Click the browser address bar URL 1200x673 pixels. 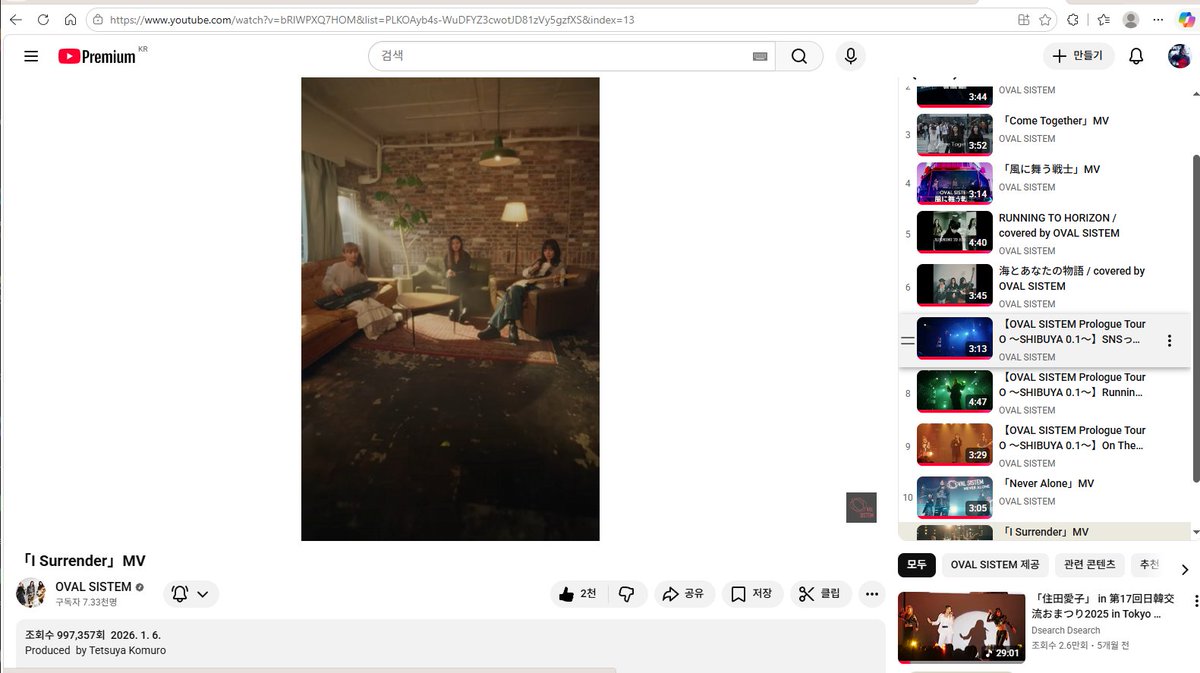coord(372,20)
